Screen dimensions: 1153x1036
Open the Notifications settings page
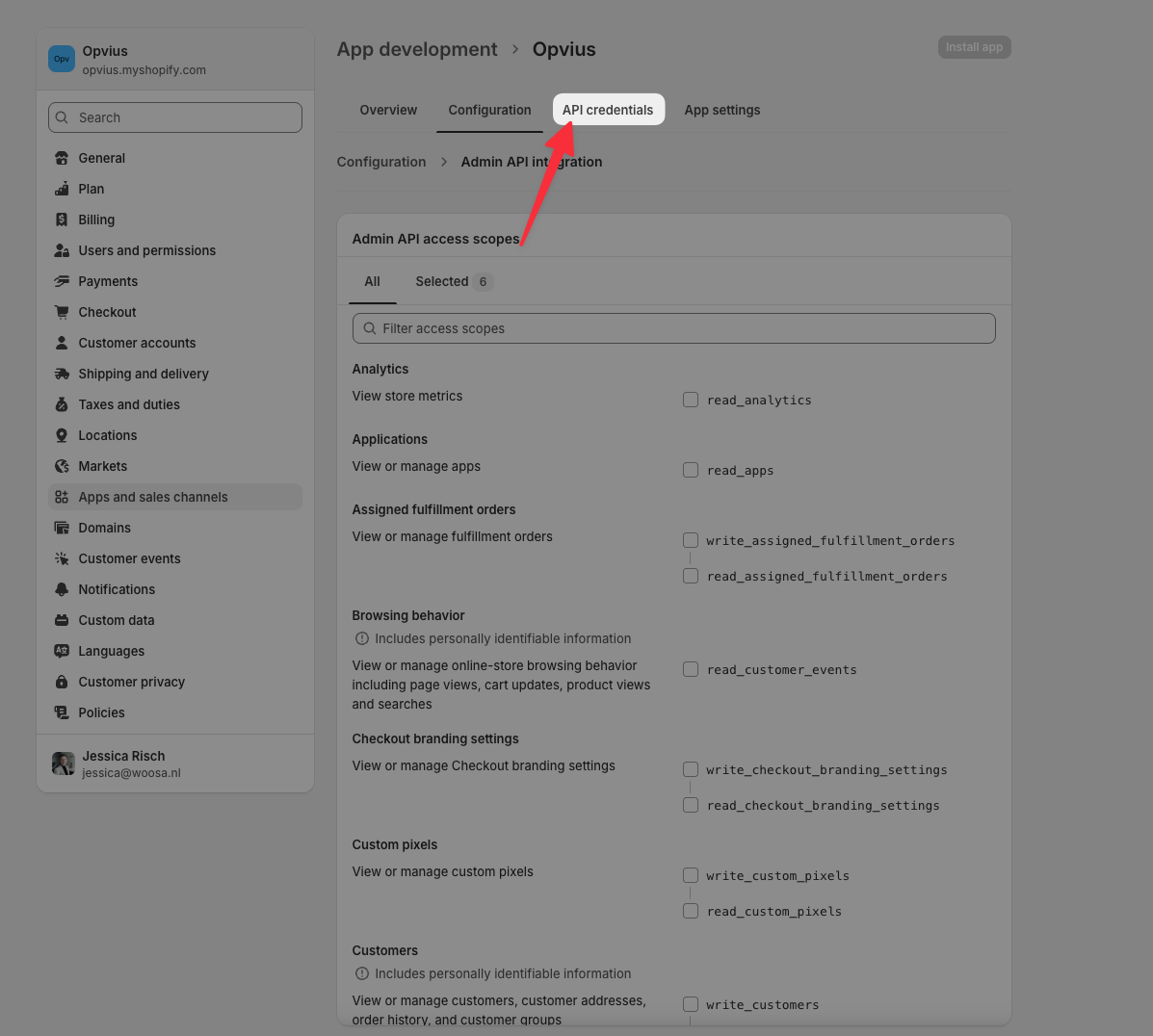pos(175,589)
